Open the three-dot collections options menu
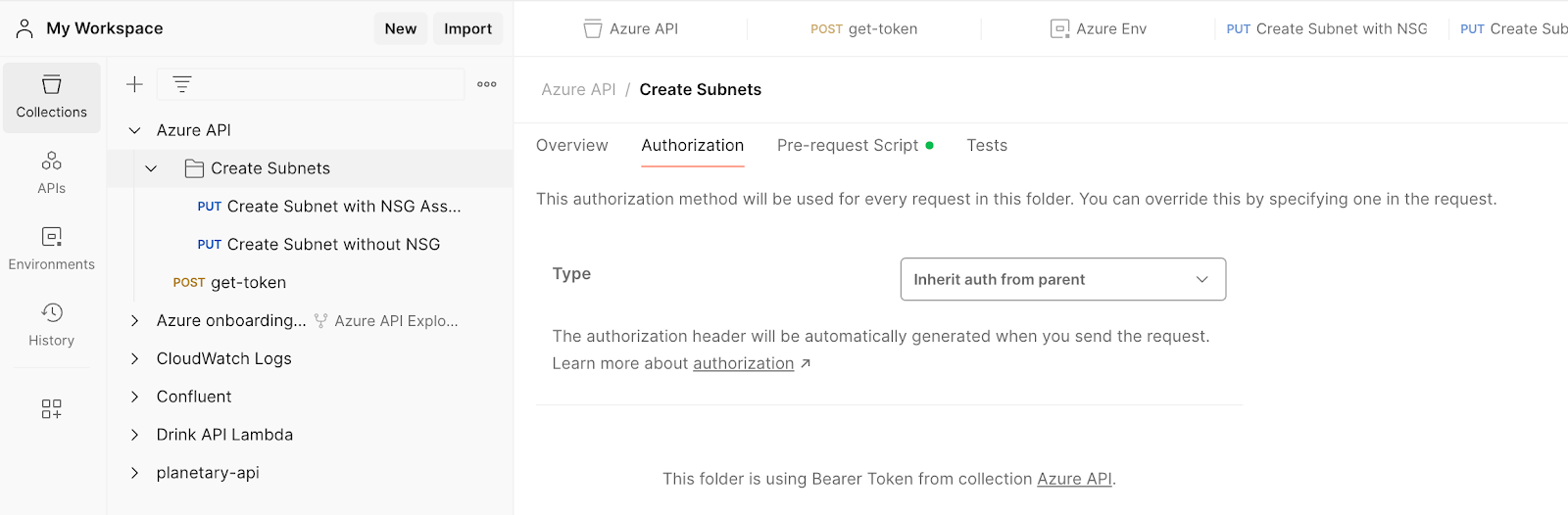The image size is (1568, 515). (487, 84)
